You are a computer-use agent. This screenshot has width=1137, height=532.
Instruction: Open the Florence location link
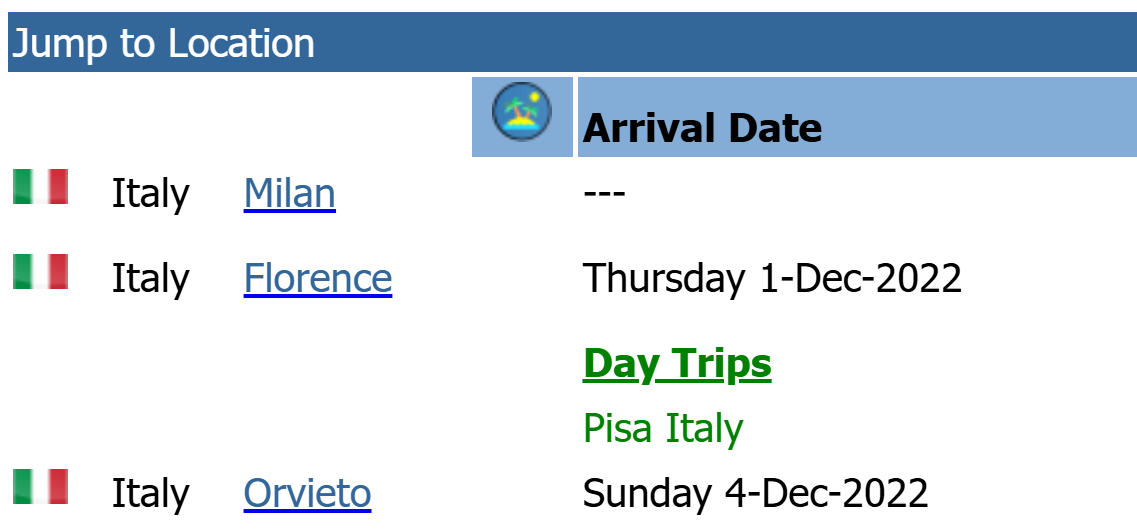pyautogui.click(x=318, y=278)
